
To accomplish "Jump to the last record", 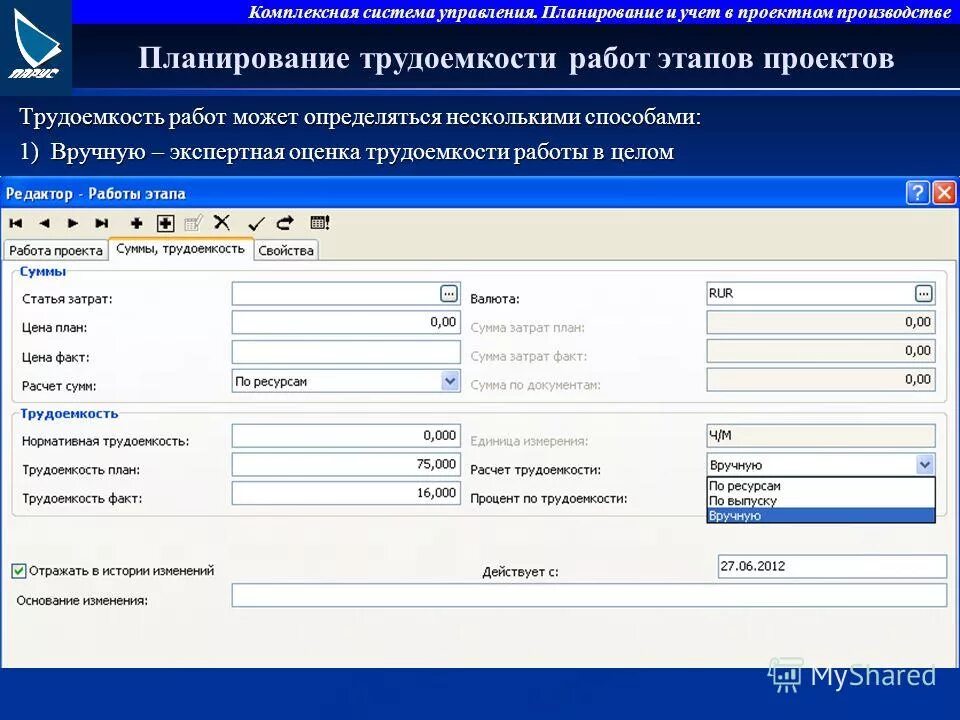I will pos(100,221).
